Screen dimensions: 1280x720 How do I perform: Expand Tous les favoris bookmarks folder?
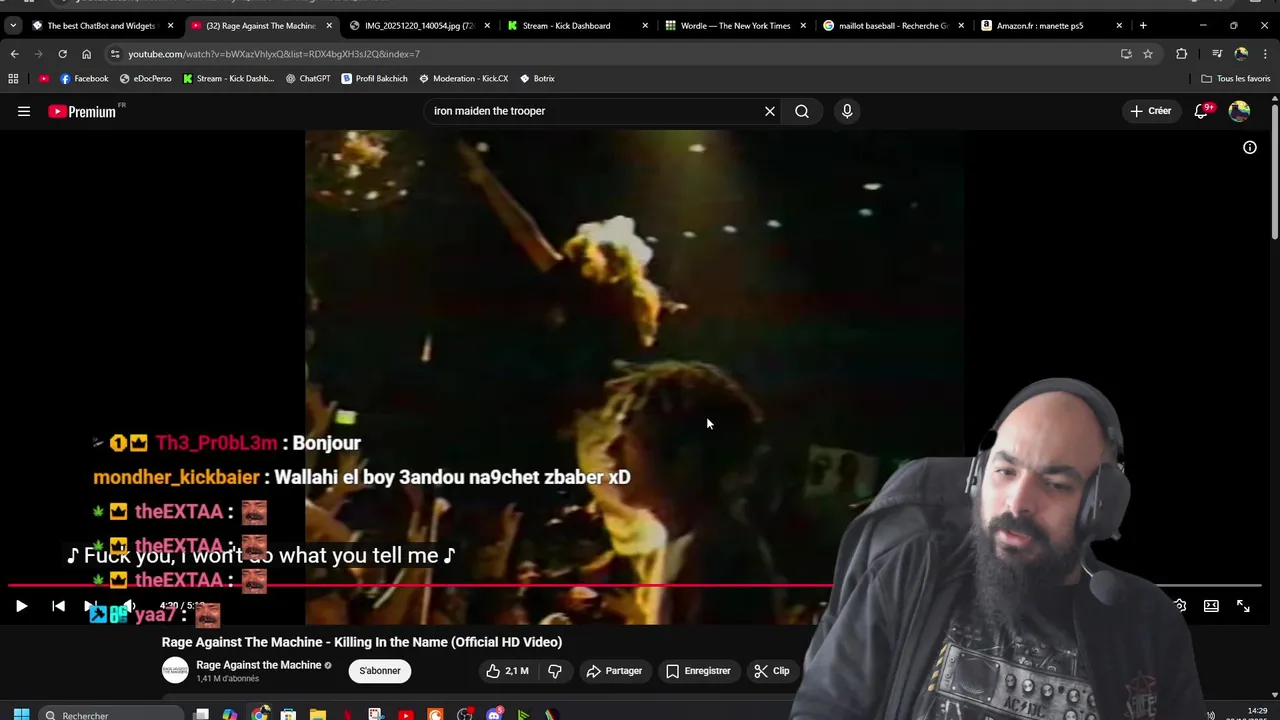(x=1236, y=78)
